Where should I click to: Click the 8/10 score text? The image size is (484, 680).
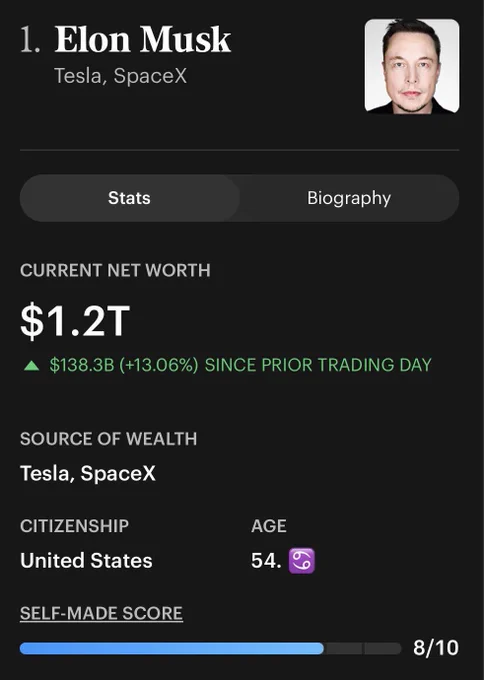pos(436,648)
